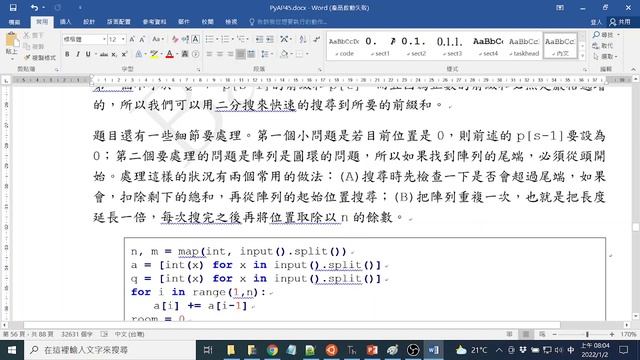Screen dimensions: 640x360
Task: Open Ribbon Display Options in the title bar
Action: point(560,7)
